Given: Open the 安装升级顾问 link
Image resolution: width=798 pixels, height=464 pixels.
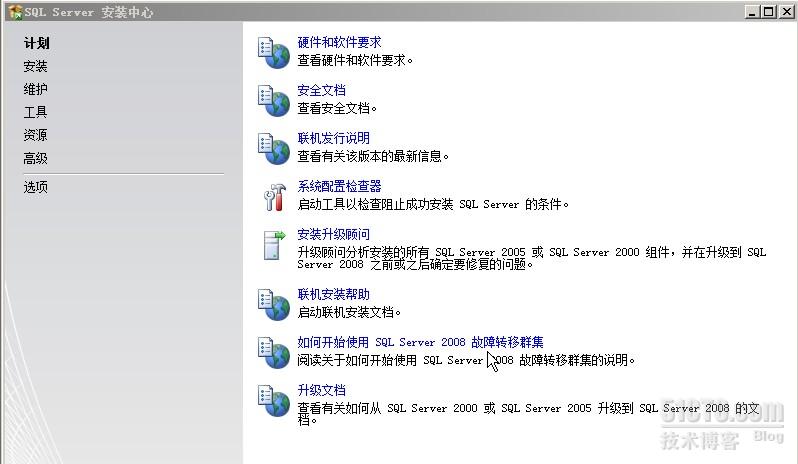Looking at the screenshot, I should click(333, 234).
